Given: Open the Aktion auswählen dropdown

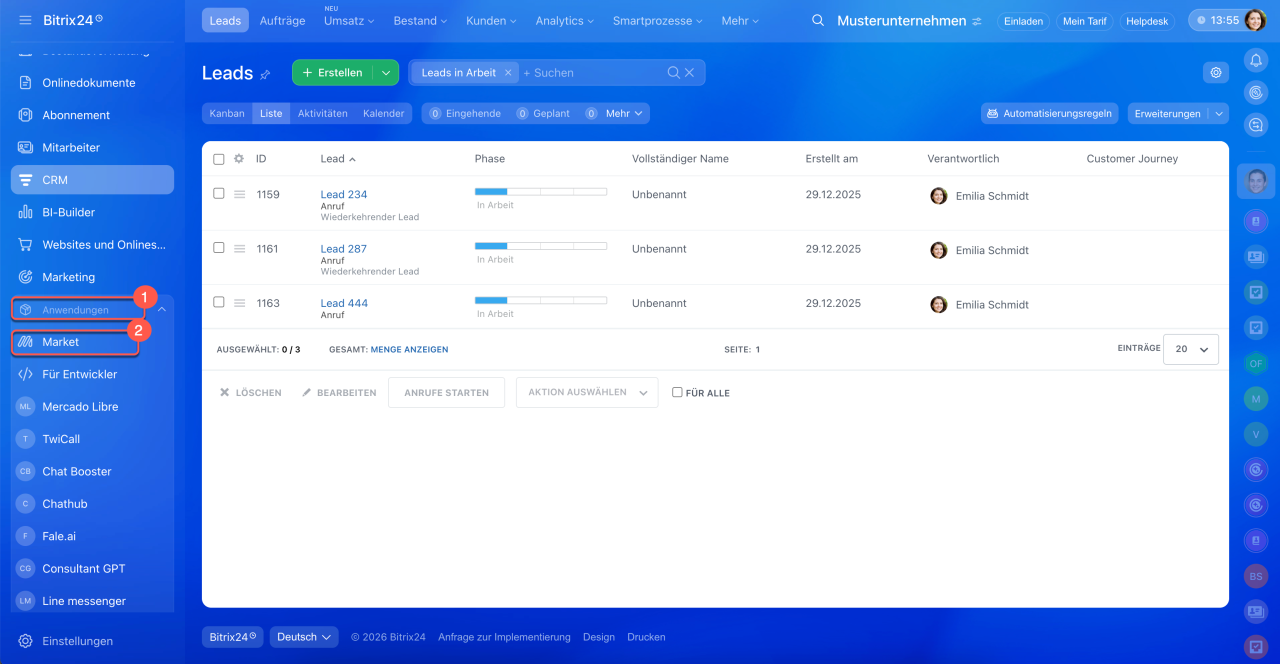Looking at the screenshot, I should click(x=587, y=393).
